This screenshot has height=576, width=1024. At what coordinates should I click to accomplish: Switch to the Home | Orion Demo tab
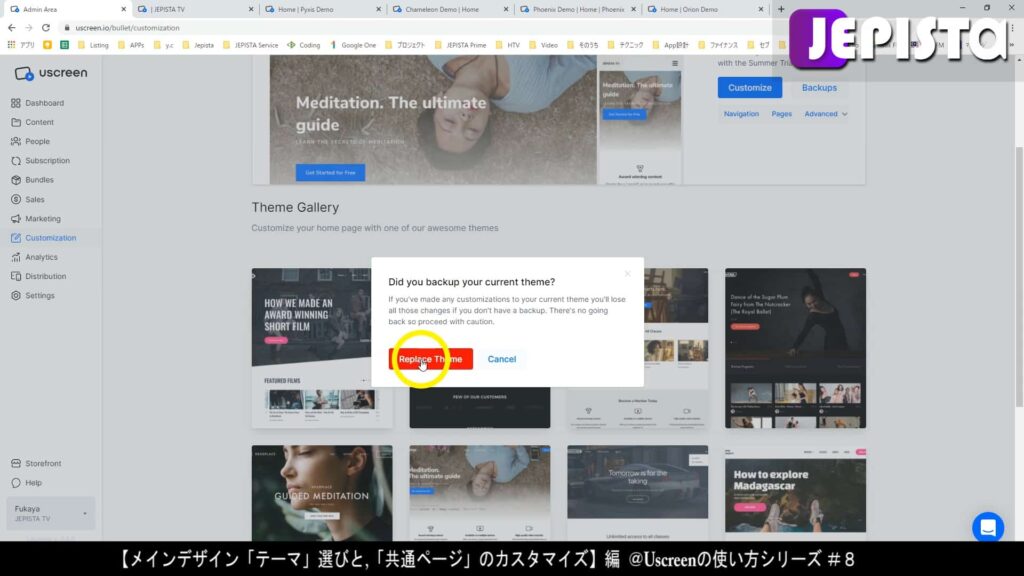[x=705, y=9]
